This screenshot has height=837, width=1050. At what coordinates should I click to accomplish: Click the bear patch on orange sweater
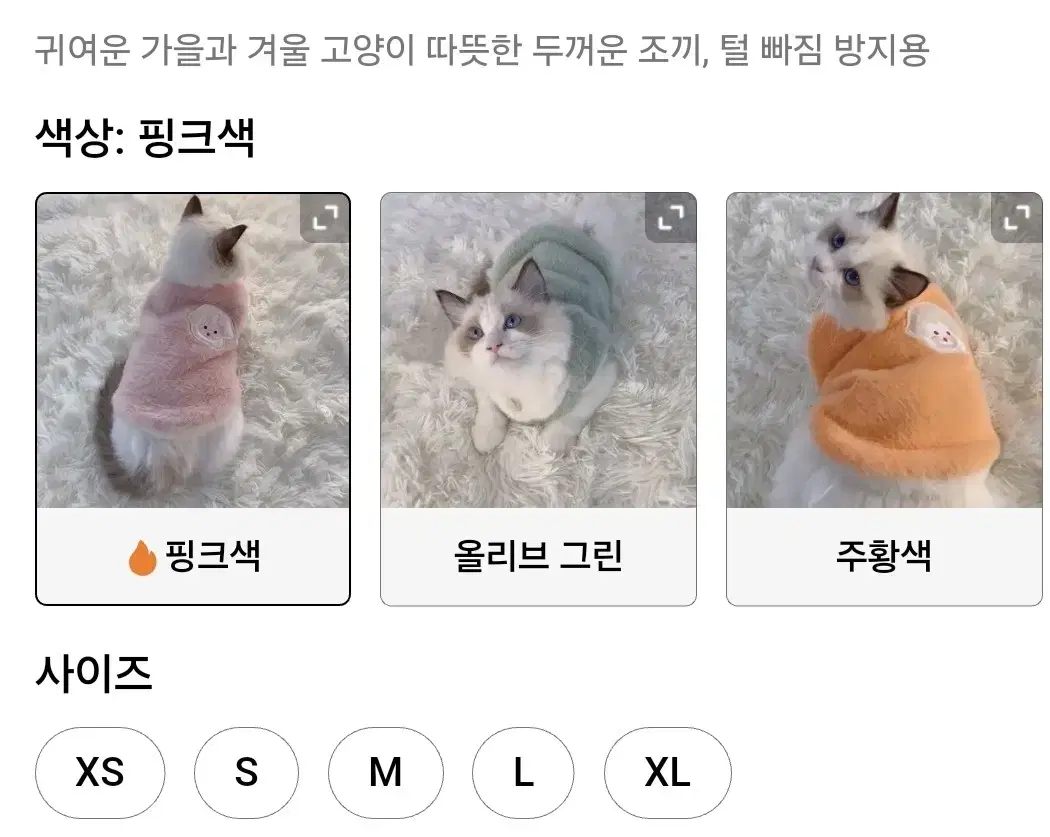coord(935,329)
